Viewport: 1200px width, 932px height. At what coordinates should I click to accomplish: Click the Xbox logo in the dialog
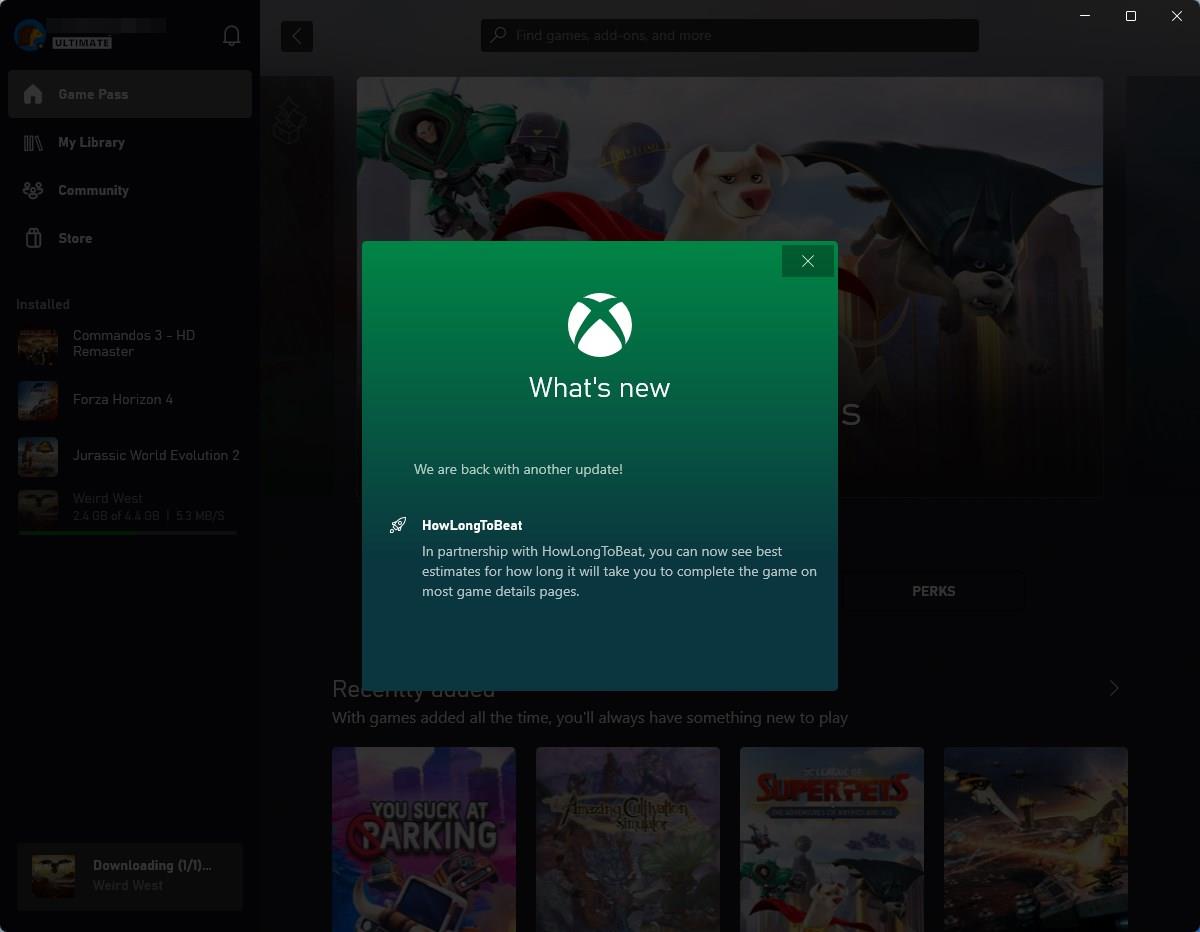click(600, 325)
